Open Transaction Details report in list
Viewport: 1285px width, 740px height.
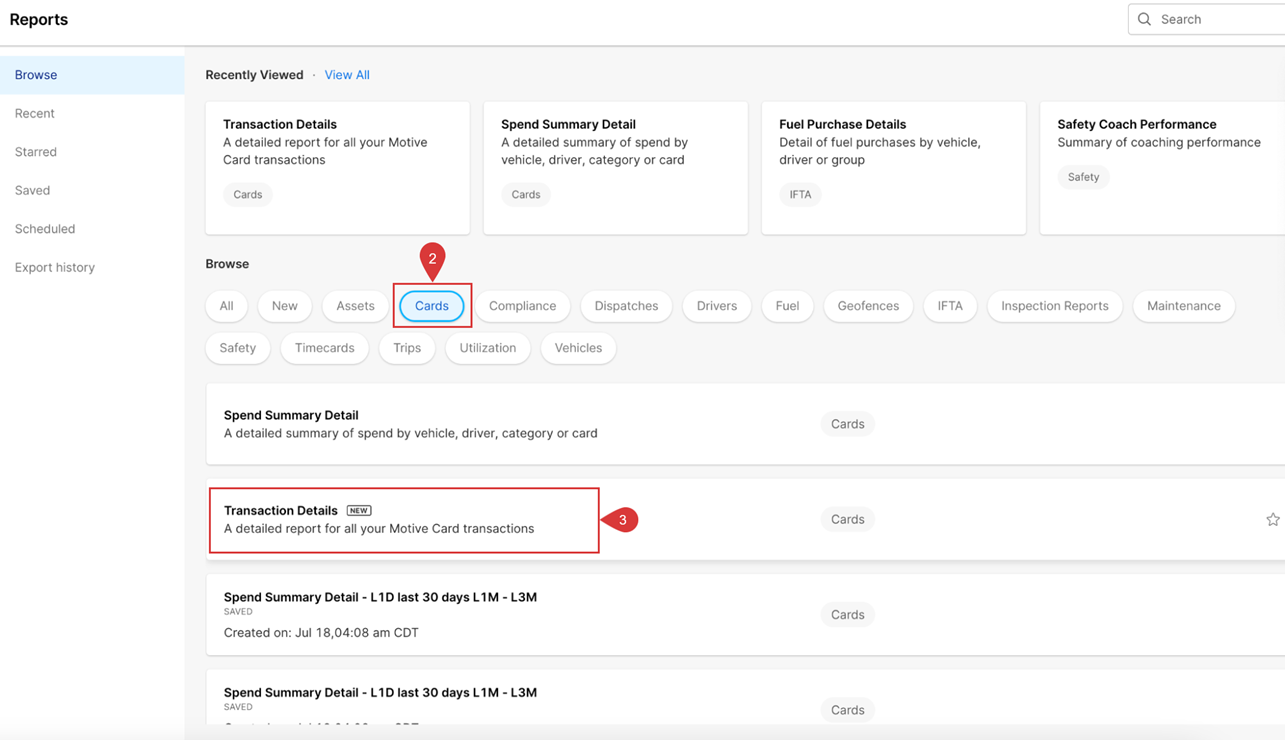281,511
